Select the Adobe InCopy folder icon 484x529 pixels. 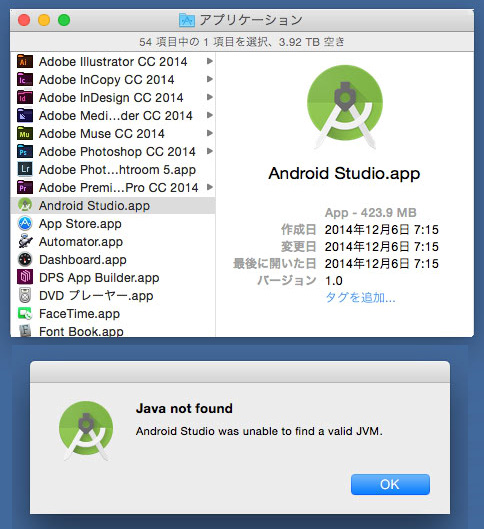coord(25,80)
